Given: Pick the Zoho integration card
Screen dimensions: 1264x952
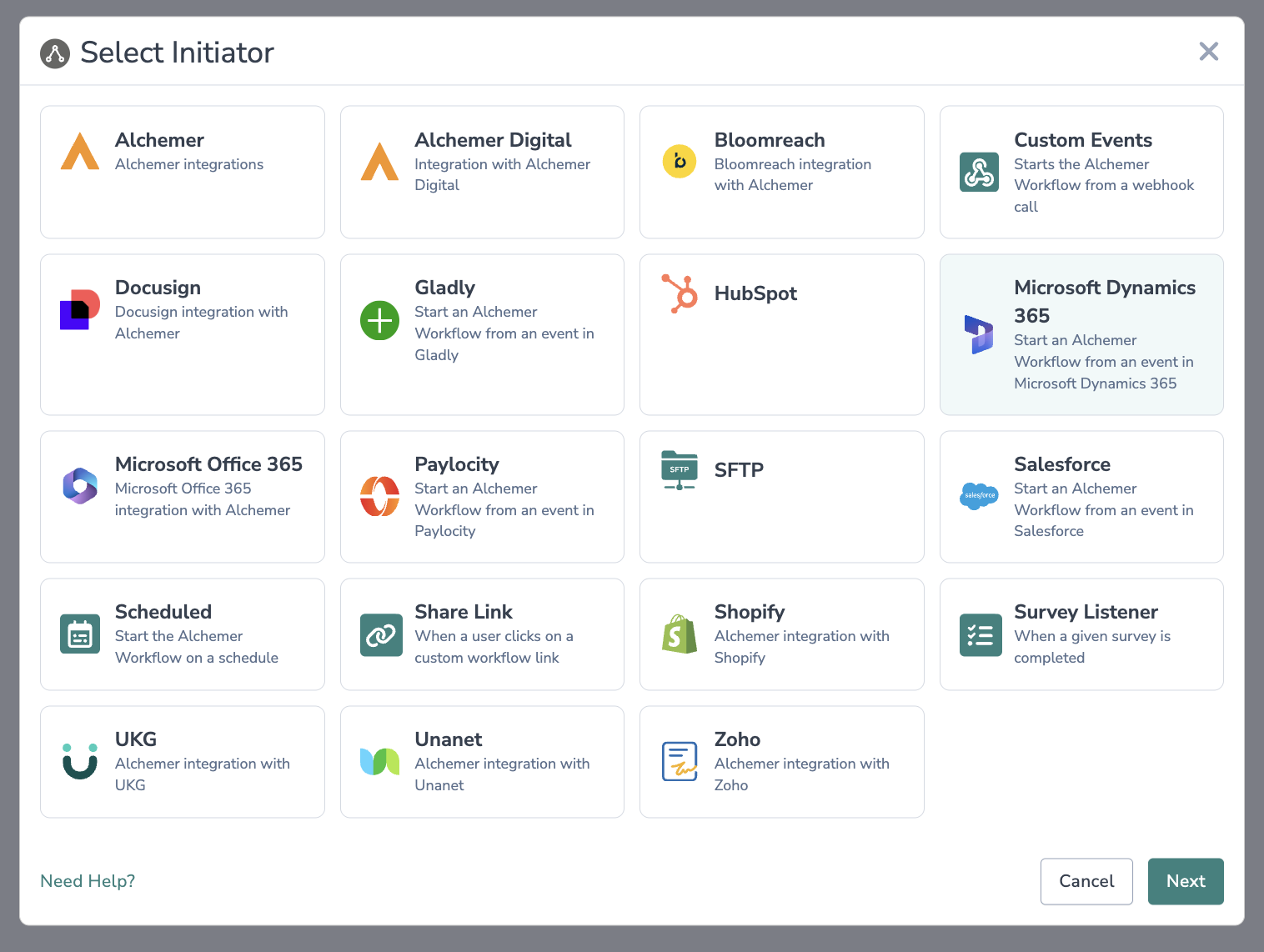Looking at the screenshot, I should 781,761.
